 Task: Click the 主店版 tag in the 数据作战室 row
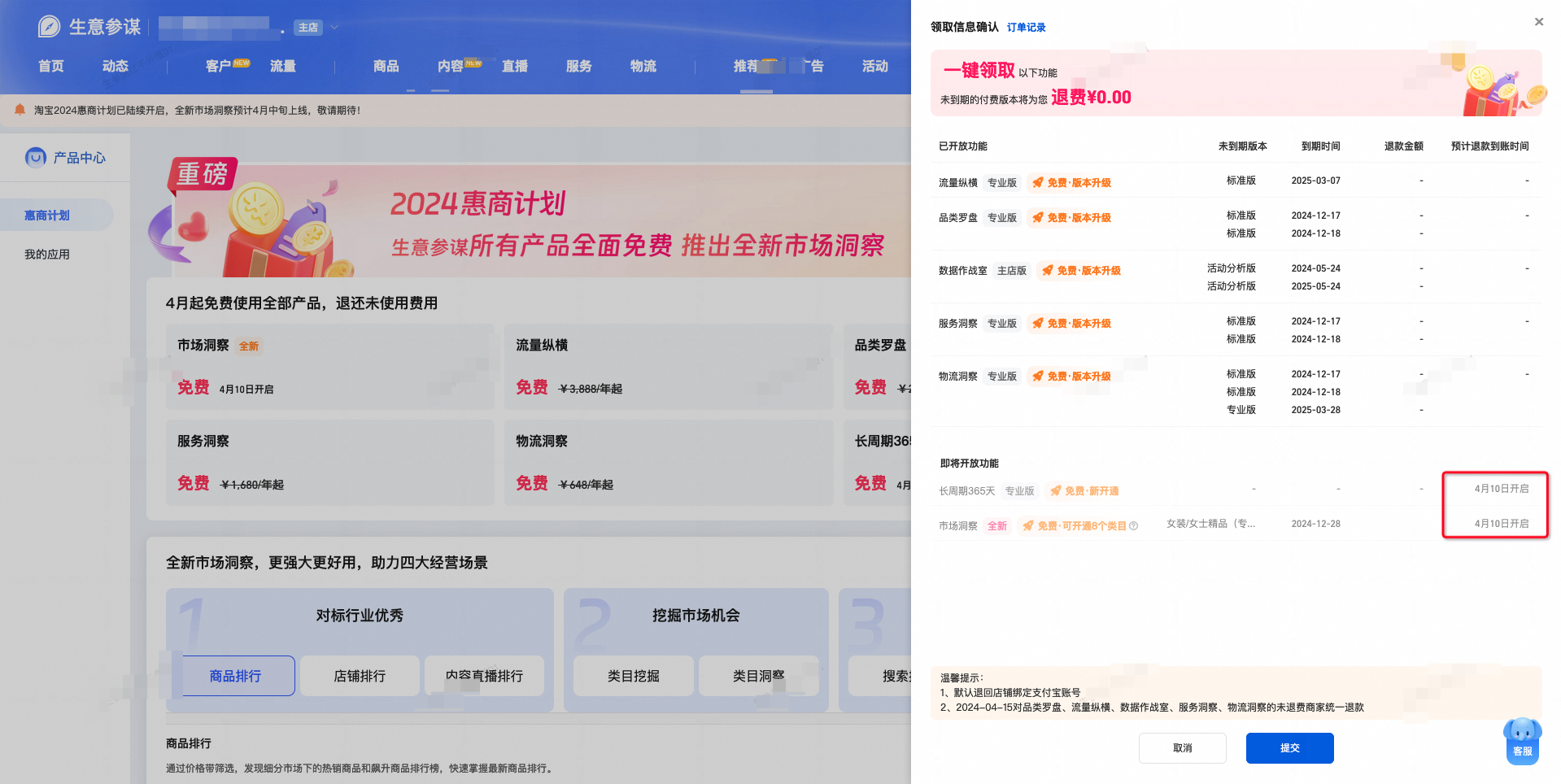tap(1012, 271)
